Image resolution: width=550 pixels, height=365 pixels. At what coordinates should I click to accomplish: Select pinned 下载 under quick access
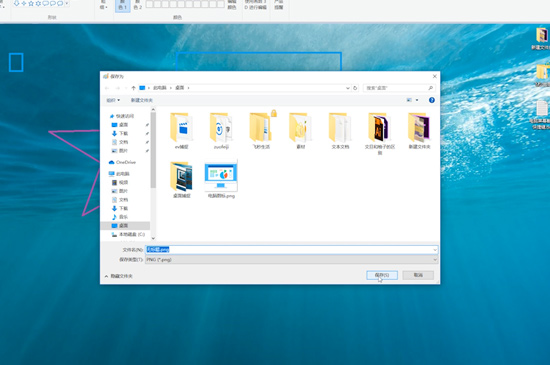click(120, 133)
